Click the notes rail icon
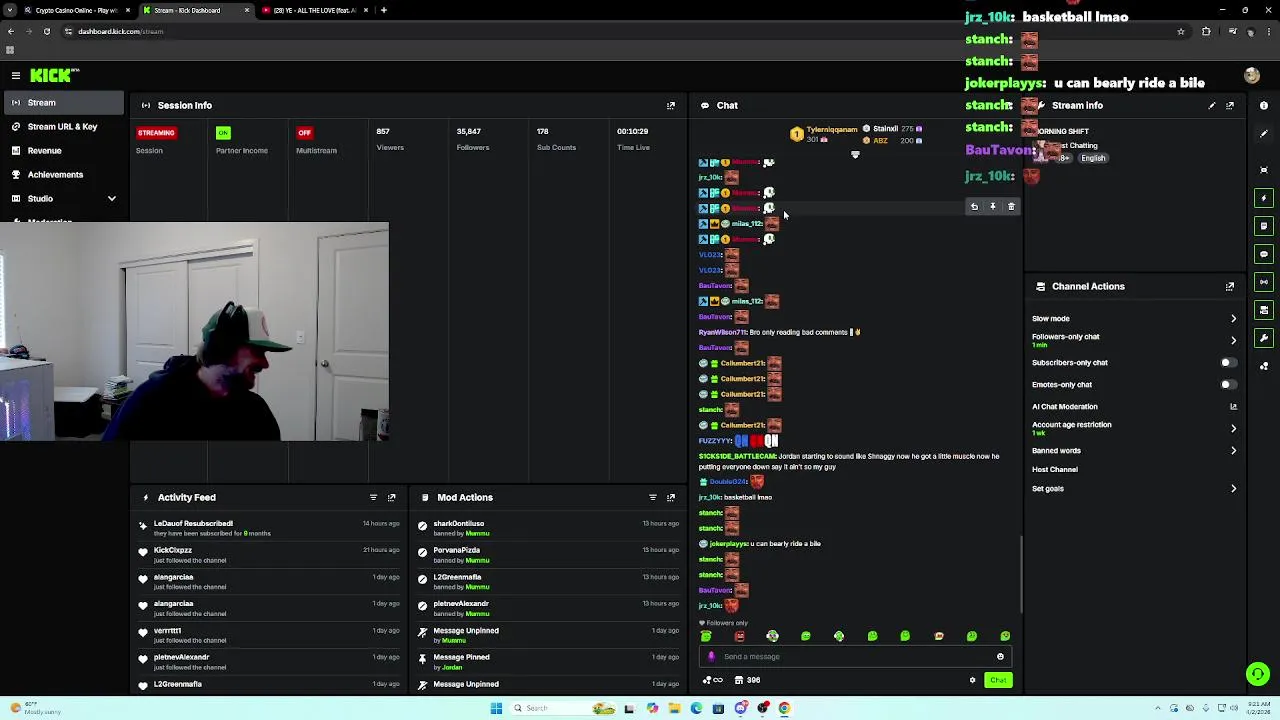This screenshot has height=720, width=1280. pos(1264,226)
